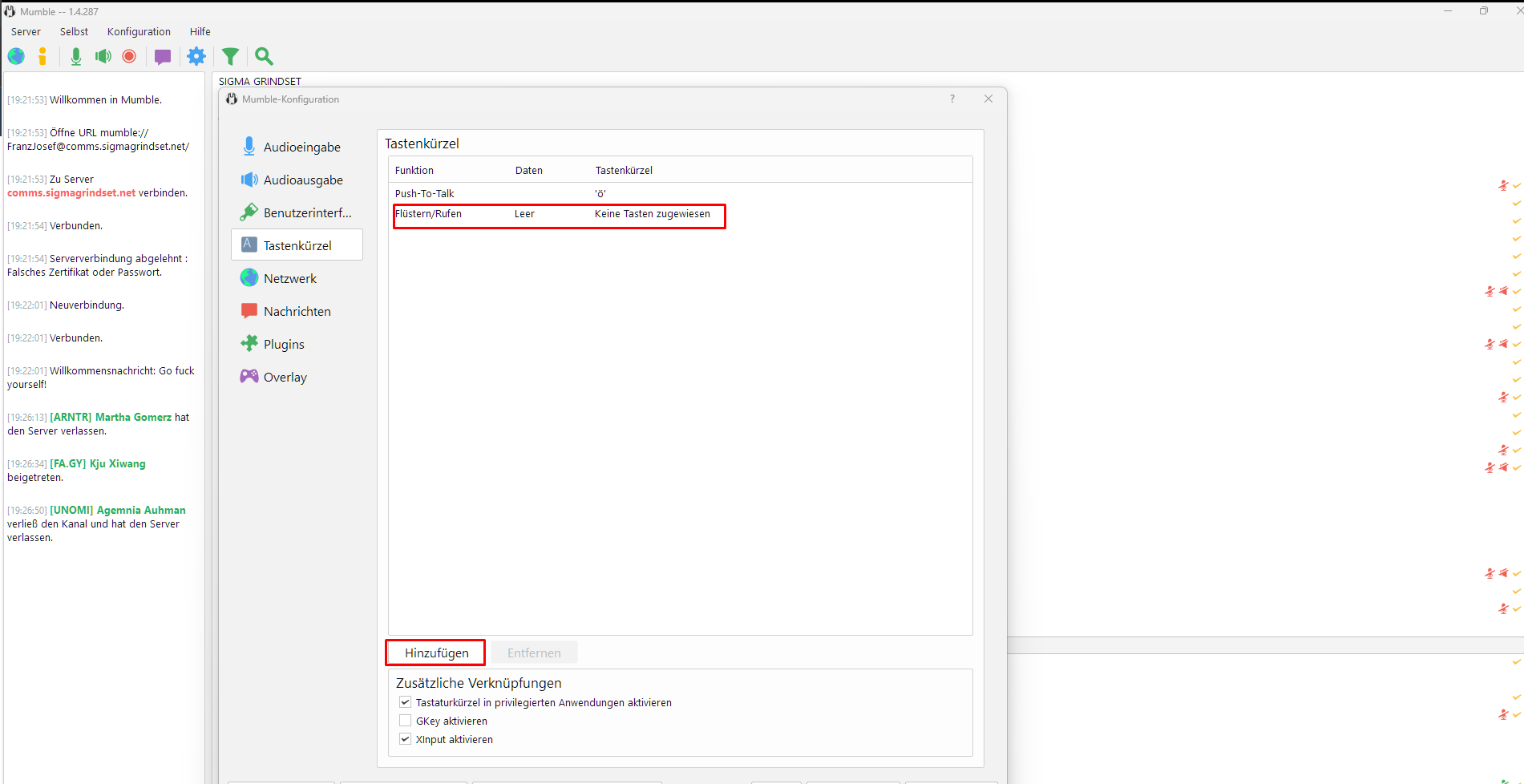Image resolution: width=1524 pixels, height=784 pixels.
Task: Open the Server menu
Action: (x=26, y=32)
